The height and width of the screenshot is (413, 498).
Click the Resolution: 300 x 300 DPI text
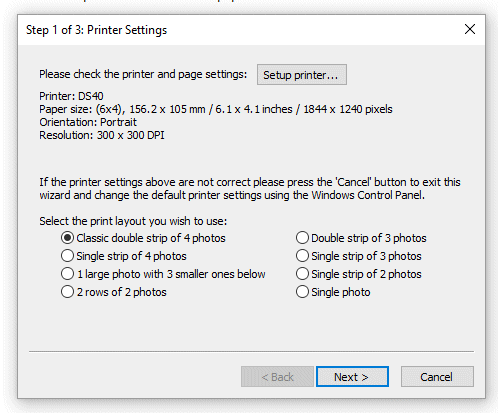[102, 135]
